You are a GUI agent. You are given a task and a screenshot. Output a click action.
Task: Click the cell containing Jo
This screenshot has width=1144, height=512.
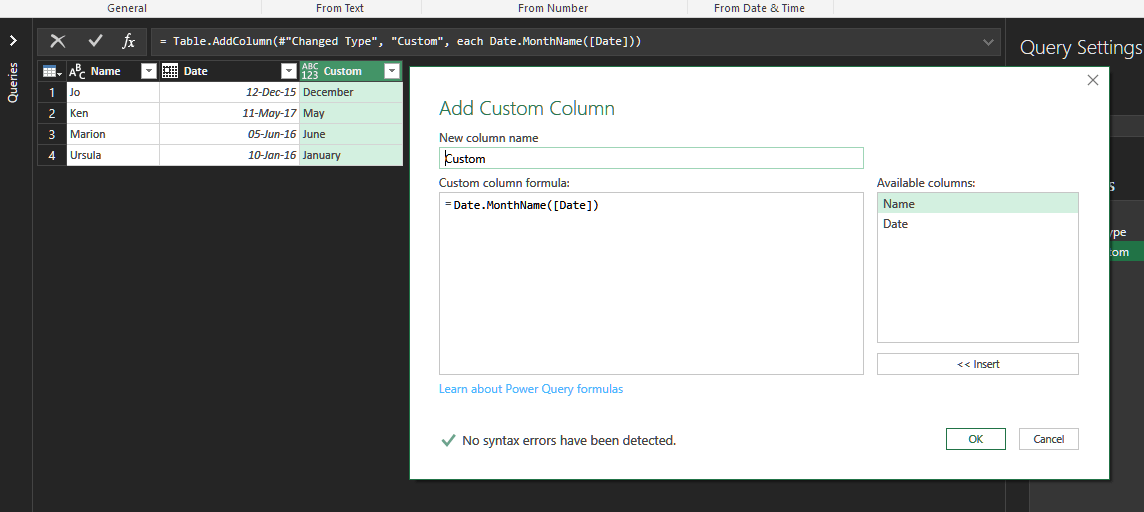pyautogui.click(x=113, y=93)
